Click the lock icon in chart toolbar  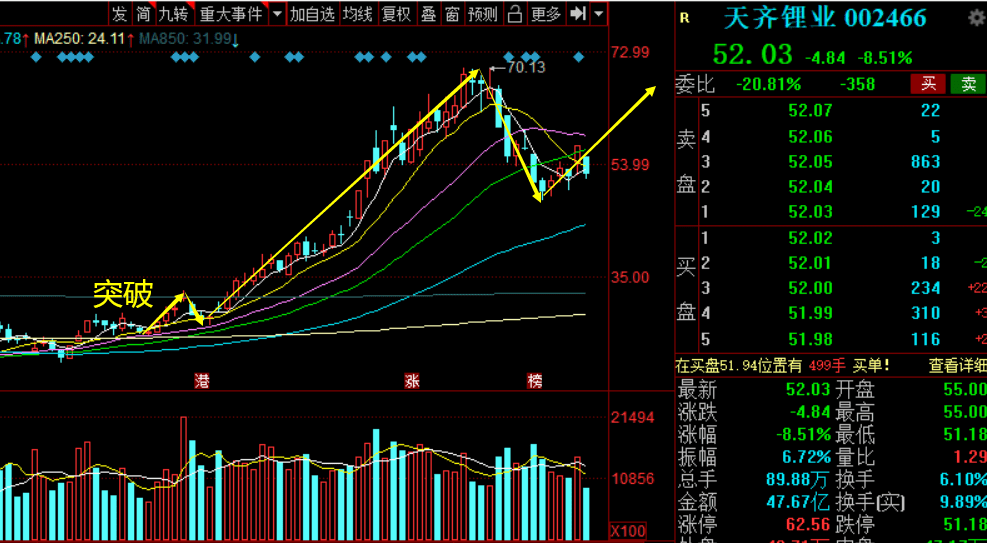tap(515, 13)
